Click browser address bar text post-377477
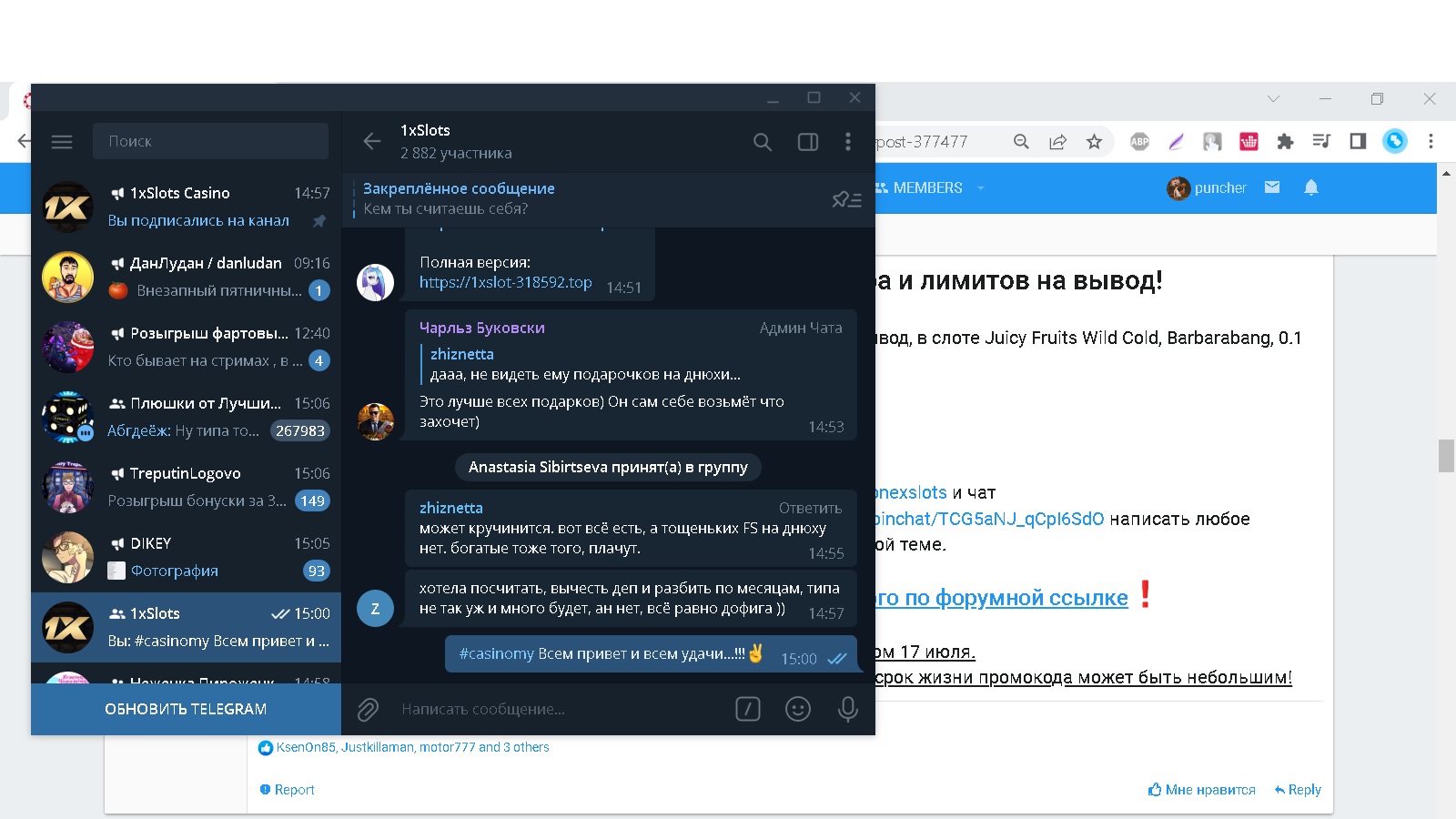The width and height of the screenshot is (1456, 819). tap(922, 142)
